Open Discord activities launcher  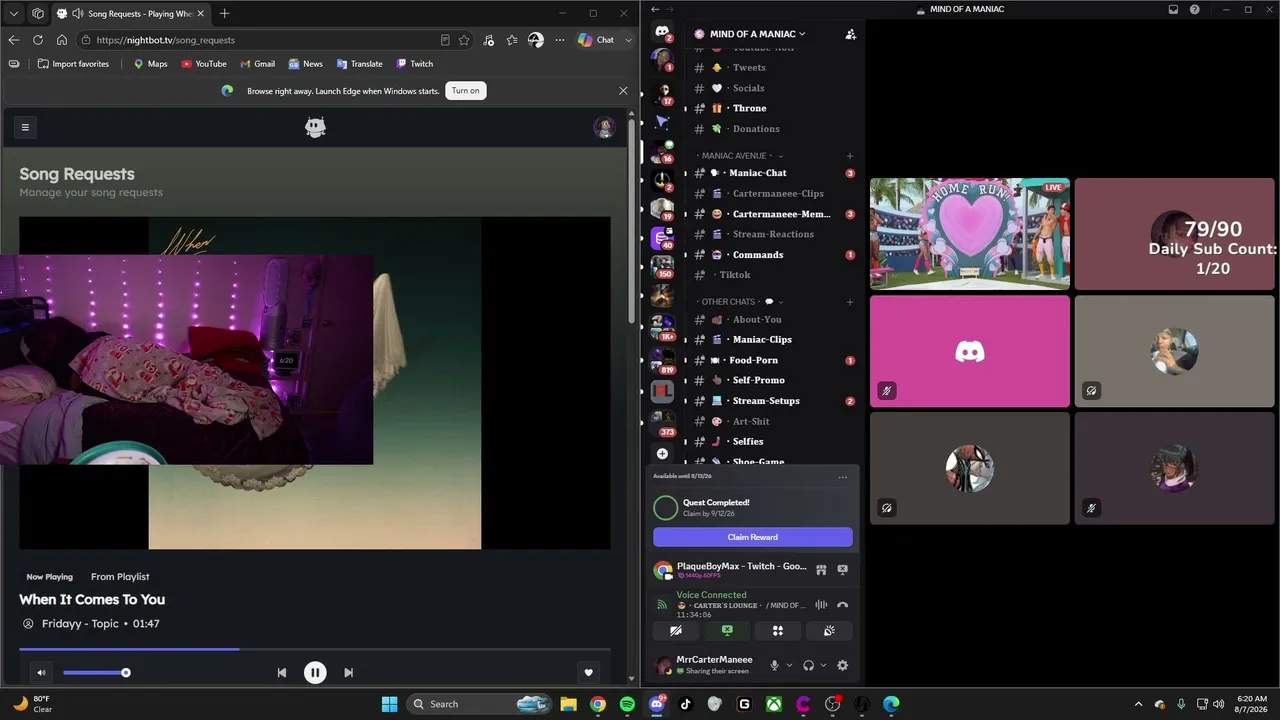coord(778,631)
